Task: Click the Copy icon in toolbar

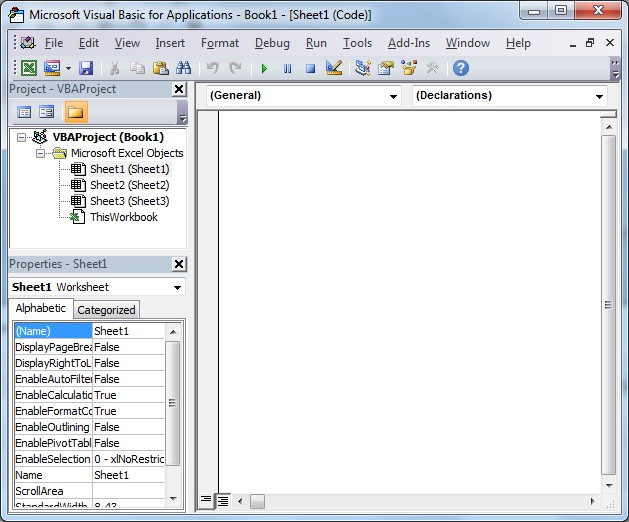Action: [x=137, y=68]
